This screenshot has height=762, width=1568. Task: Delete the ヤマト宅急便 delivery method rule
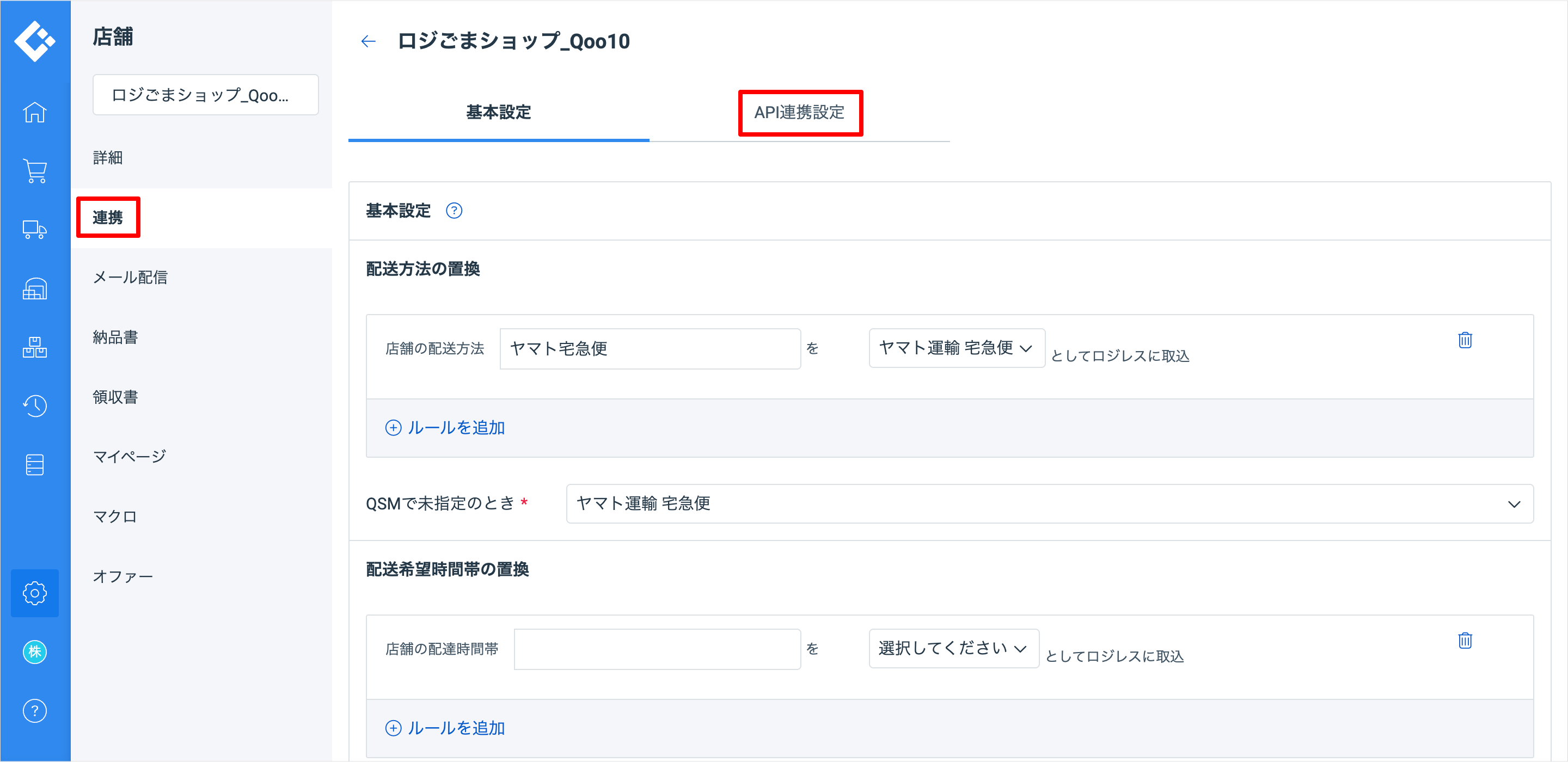click(x=1465, y=340)
